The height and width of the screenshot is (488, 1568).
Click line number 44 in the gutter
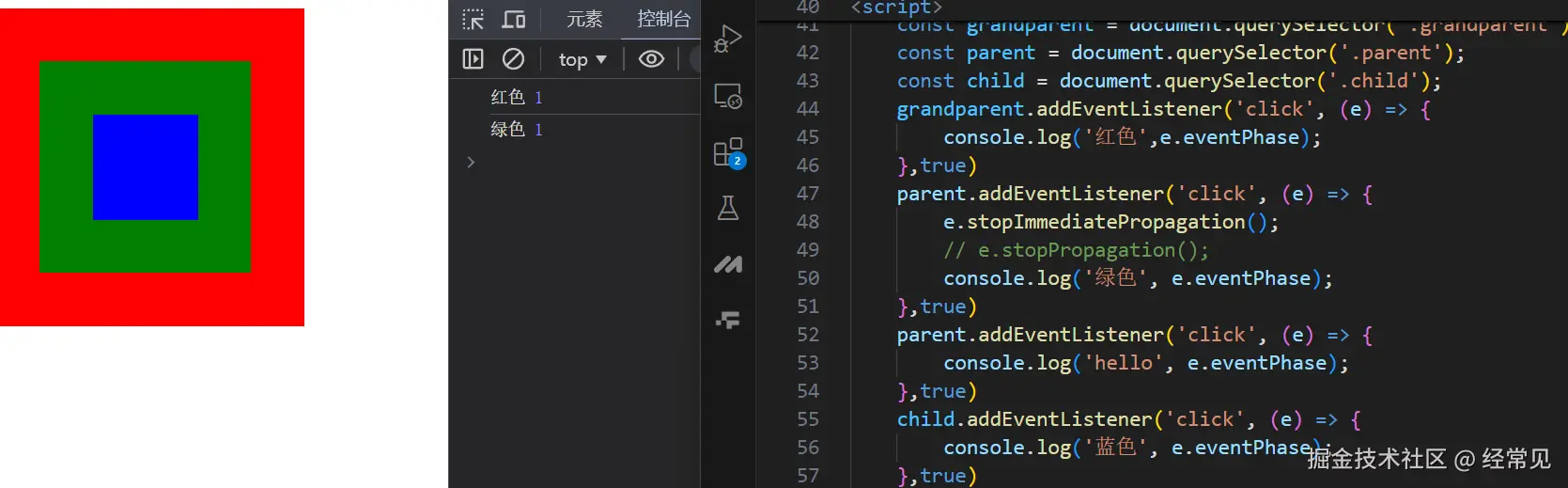tap(808, 109)
